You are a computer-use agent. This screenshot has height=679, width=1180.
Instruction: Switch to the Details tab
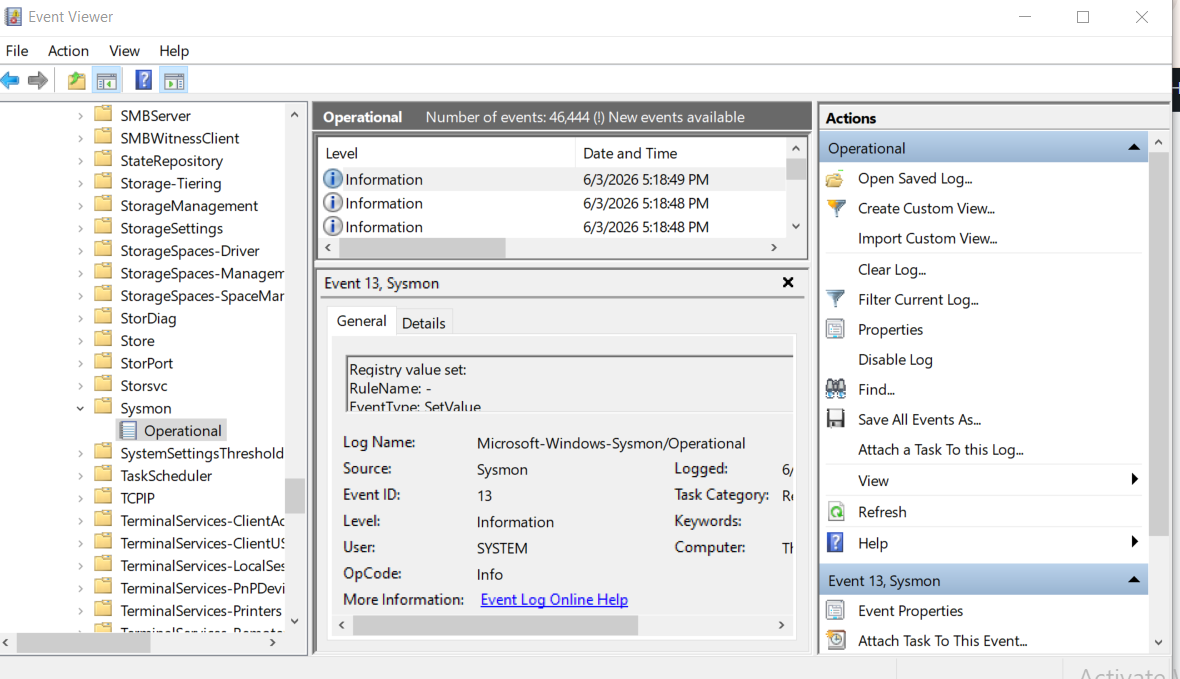(x=424, y=323)
